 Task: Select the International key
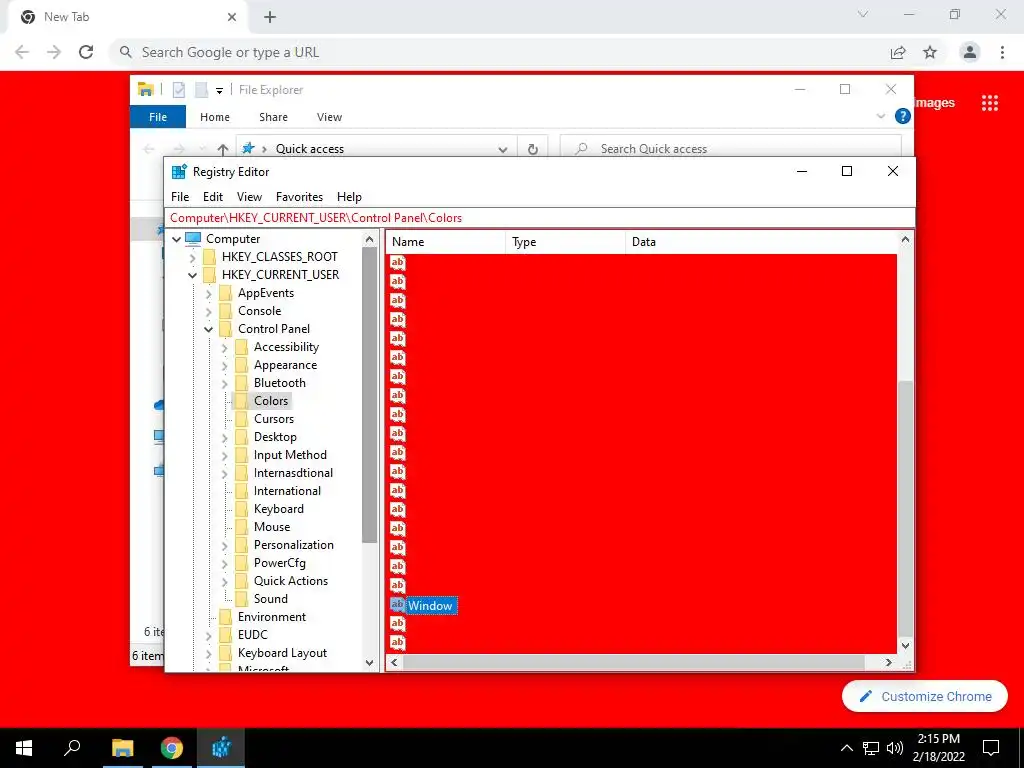pos(287,490)
